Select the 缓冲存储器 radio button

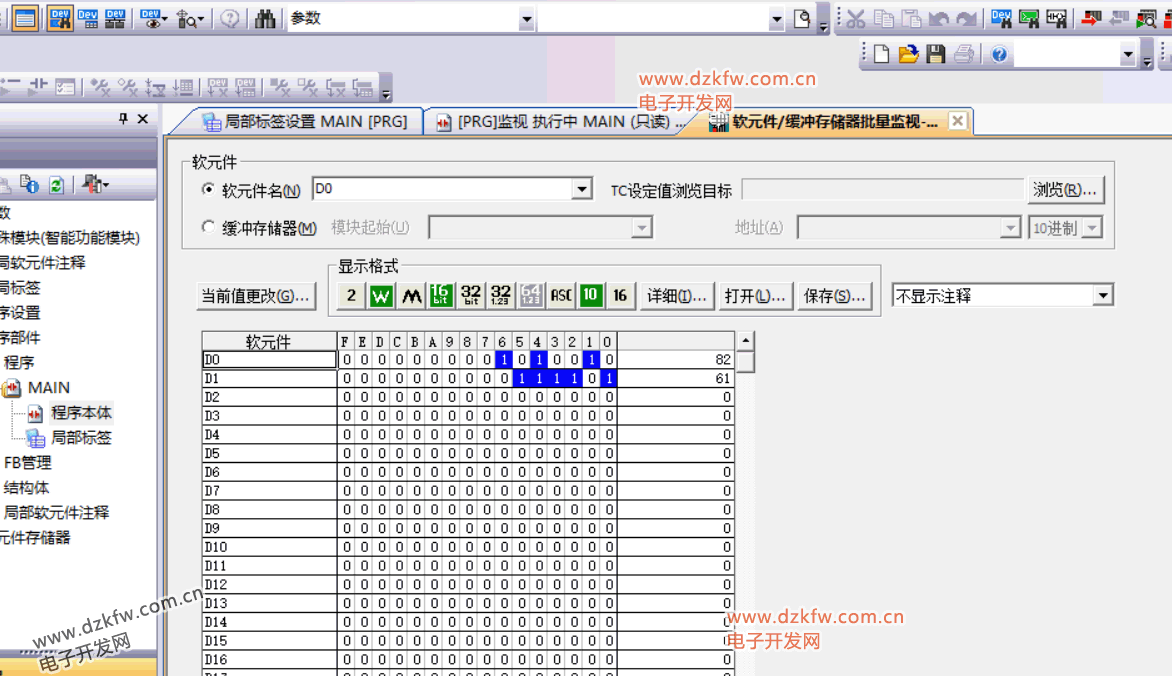[x=208, y=228]
